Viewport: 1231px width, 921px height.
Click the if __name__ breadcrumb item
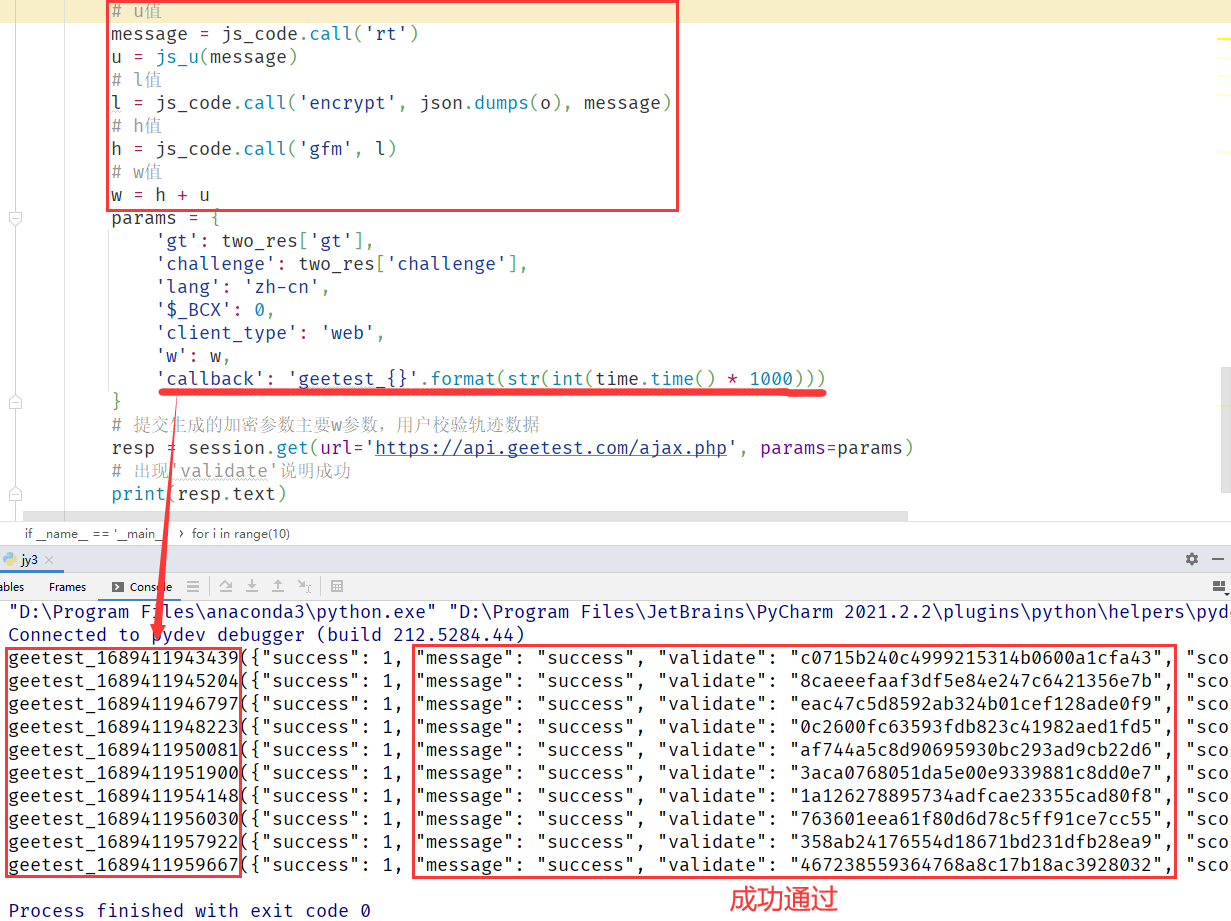[92, 534]
